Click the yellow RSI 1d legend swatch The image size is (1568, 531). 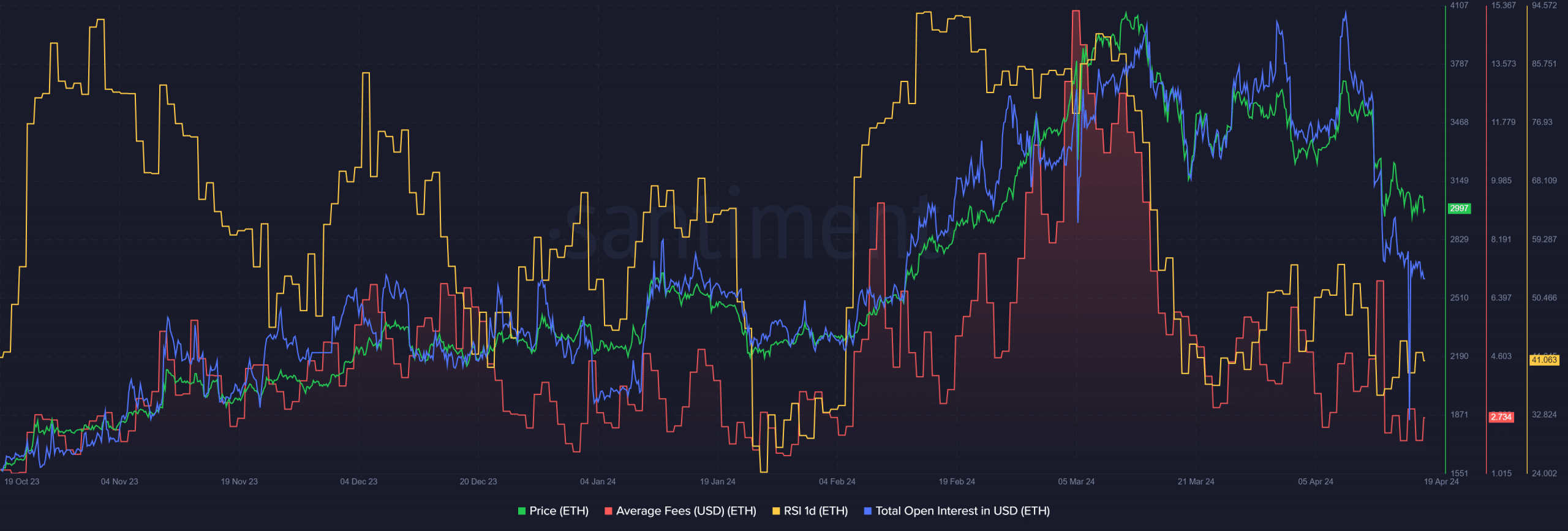coord(776,511)
